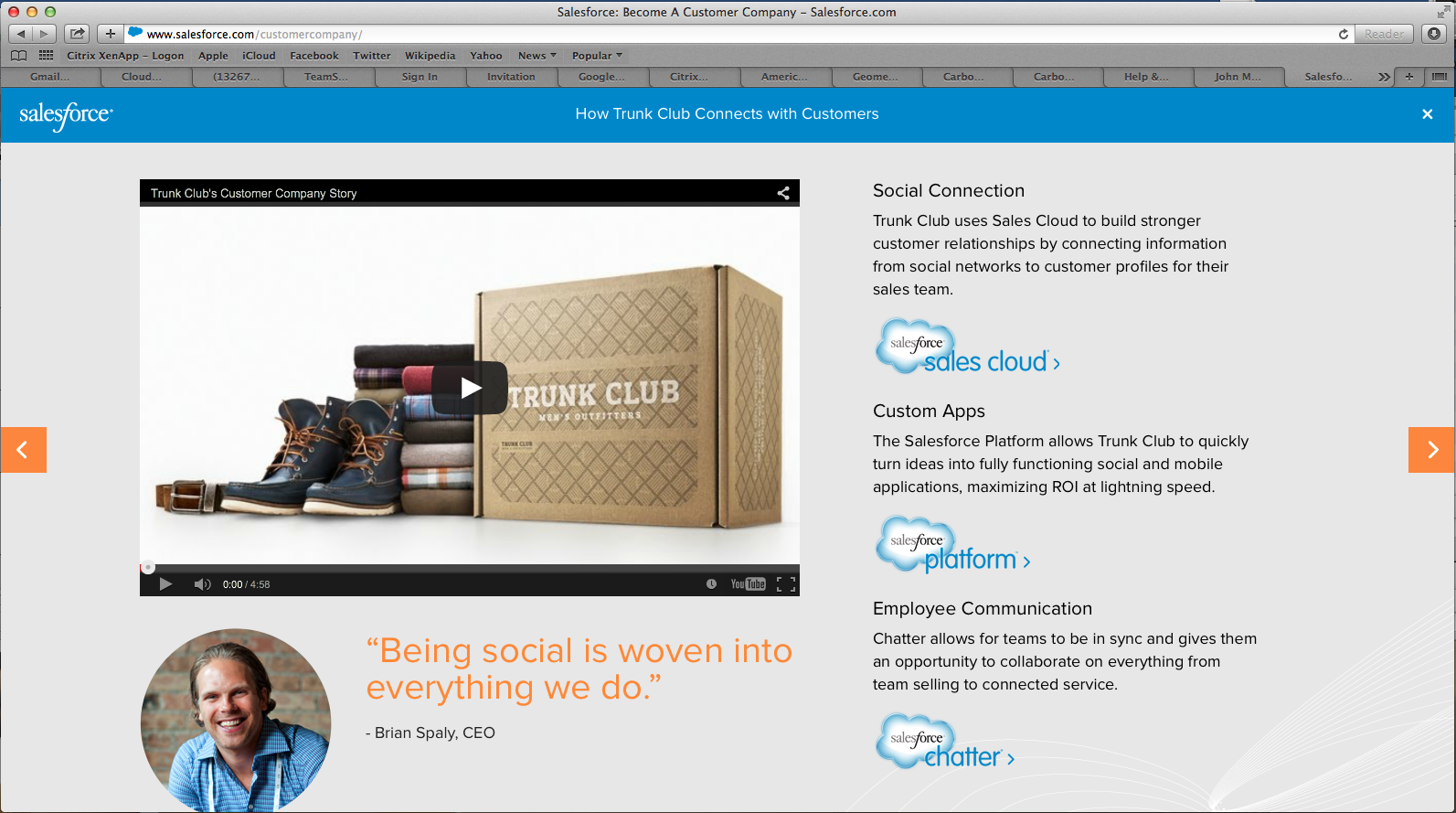Switch to the John M tab
1456x813 pixels.
coord(1238,77)
